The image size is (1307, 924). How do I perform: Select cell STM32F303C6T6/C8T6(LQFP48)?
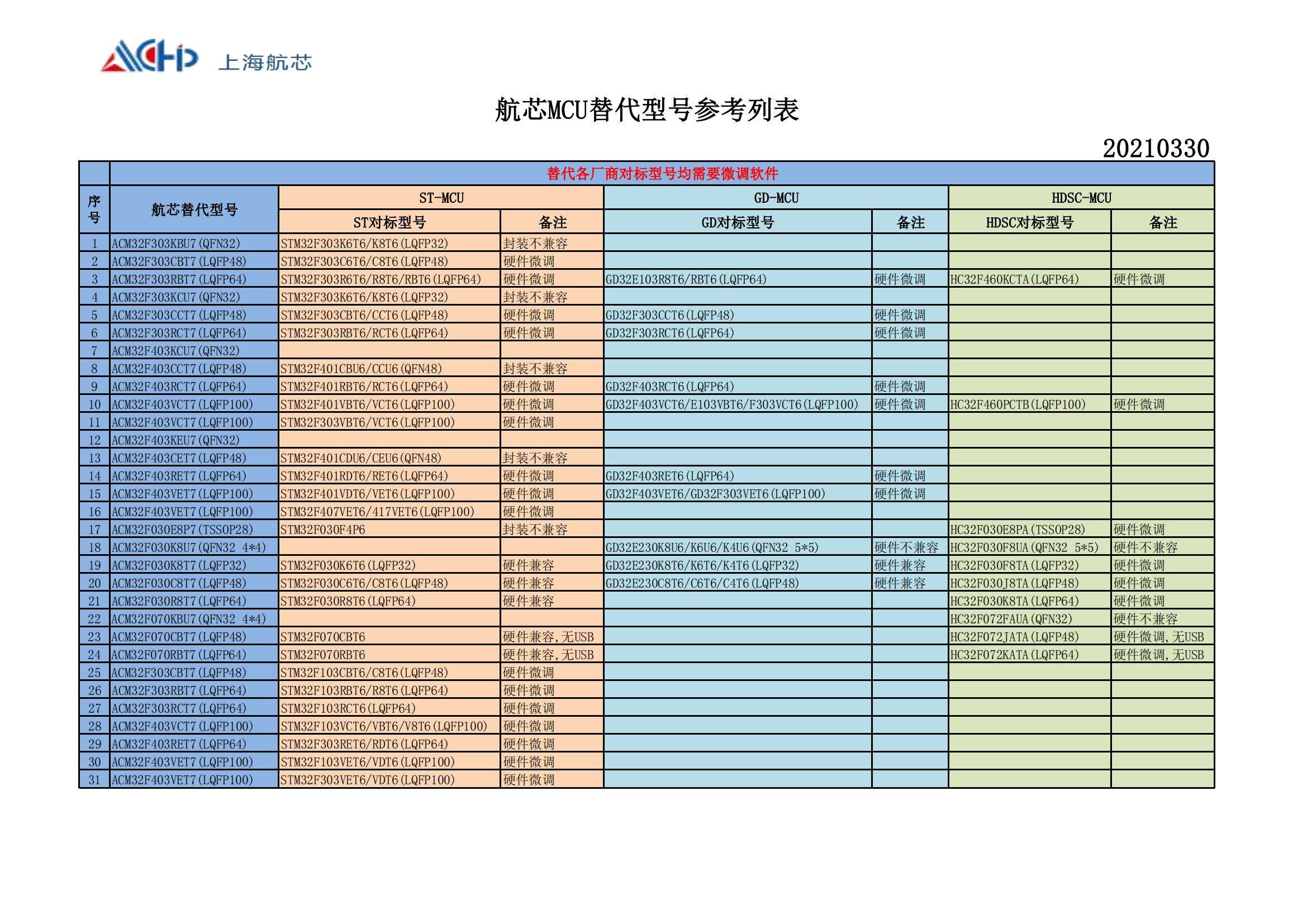click(x=389, y=261)
